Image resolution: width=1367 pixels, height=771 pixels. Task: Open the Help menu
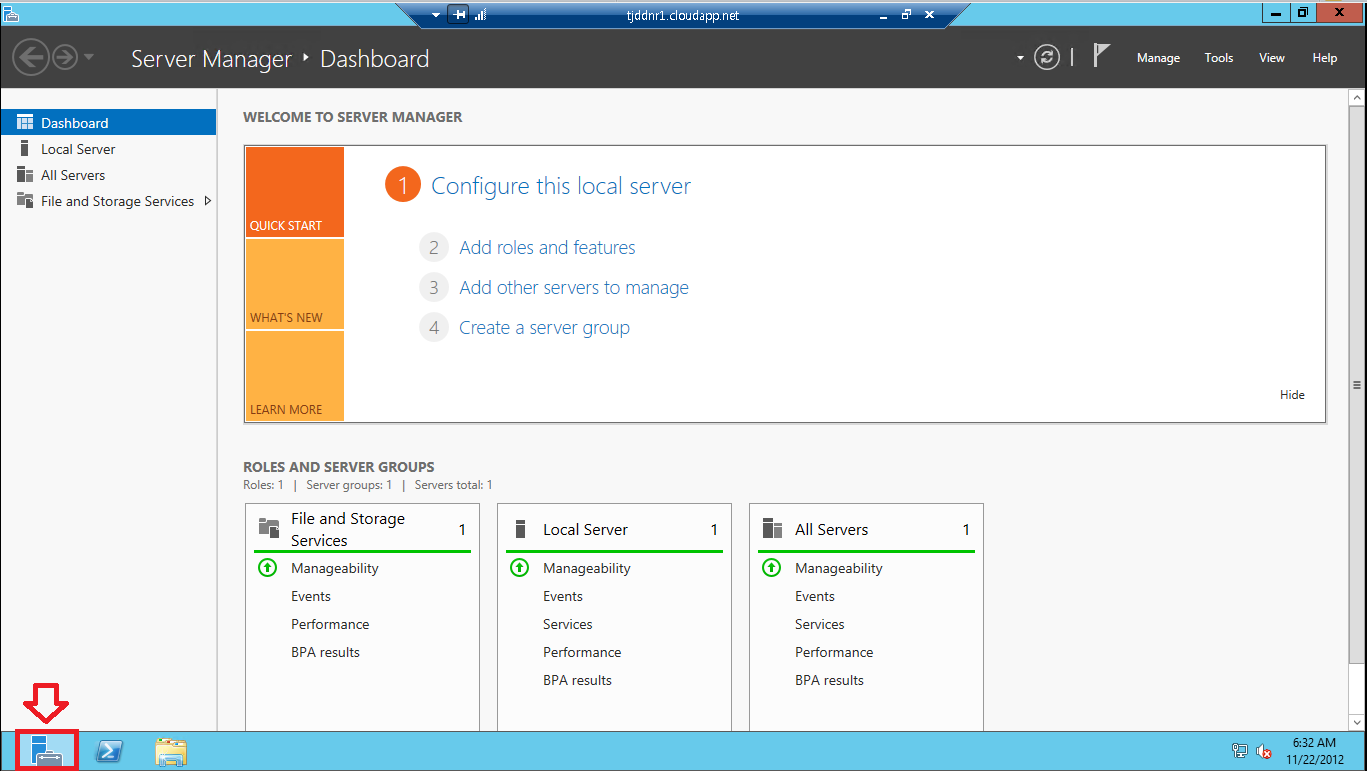pyautogui.click(x=1325, y=58)
